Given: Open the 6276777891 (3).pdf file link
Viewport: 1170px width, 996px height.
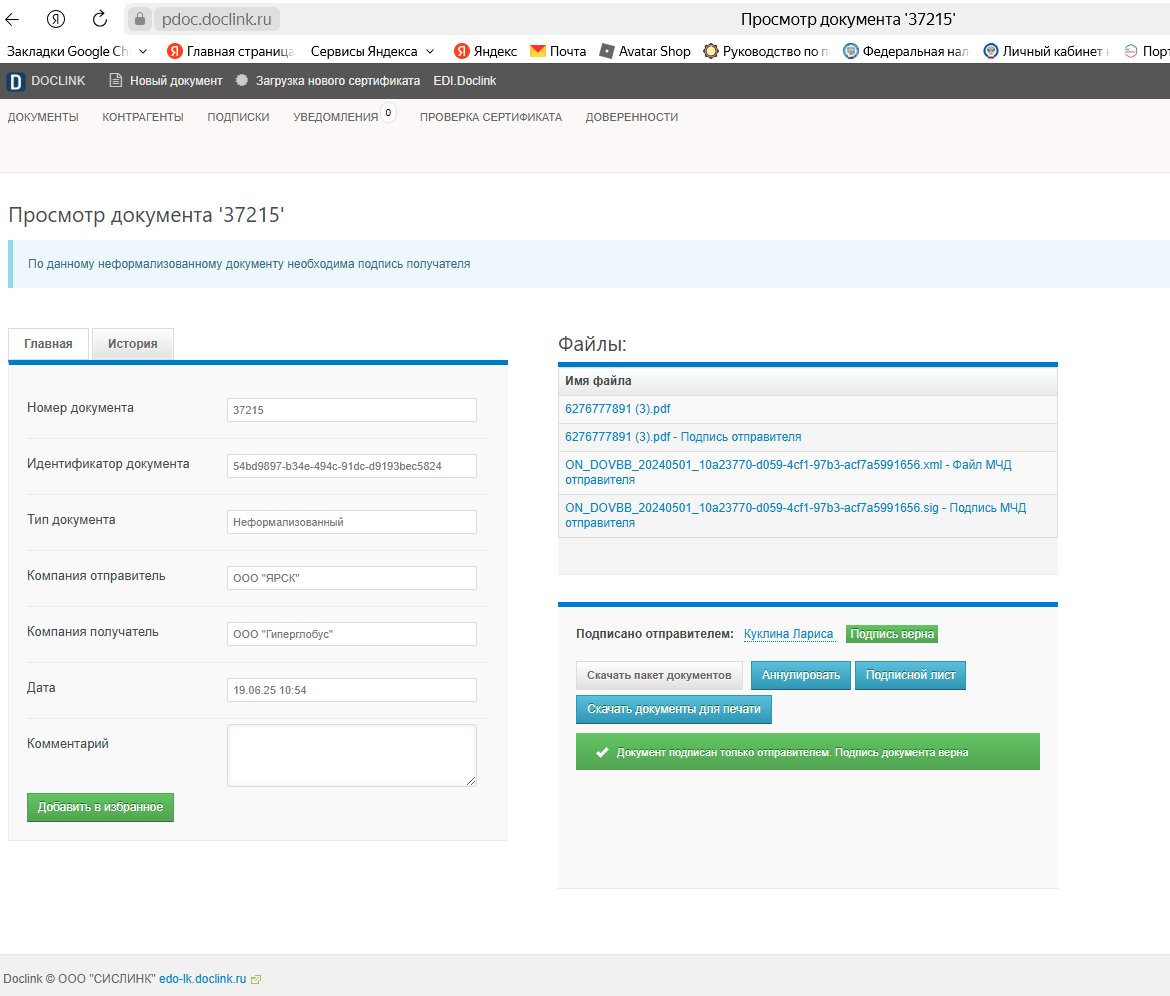Looking at the screenshot, I should (617, 409).
